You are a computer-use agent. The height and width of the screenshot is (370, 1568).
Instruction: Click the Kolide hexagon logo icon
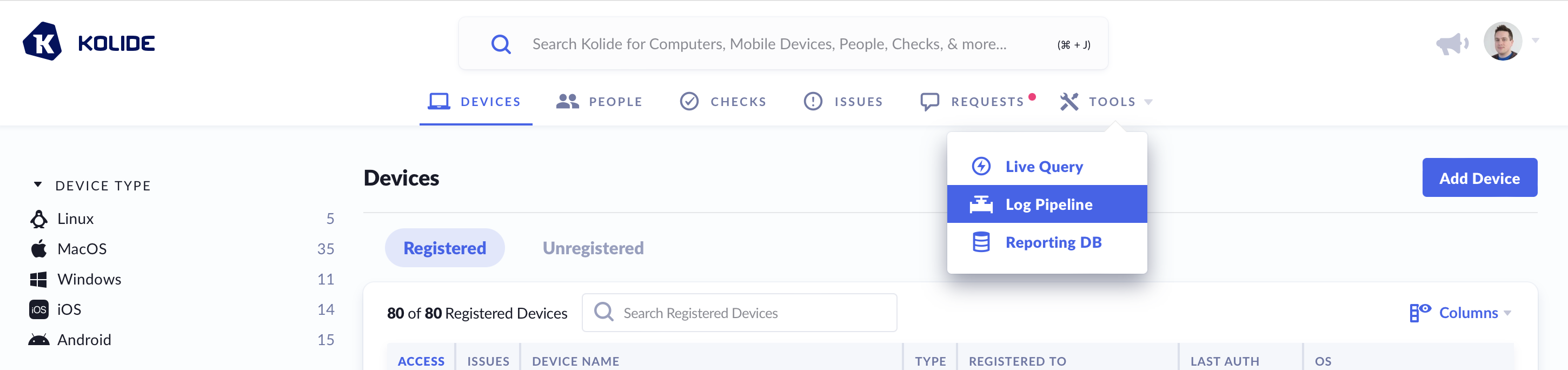(x=42, y=42)
